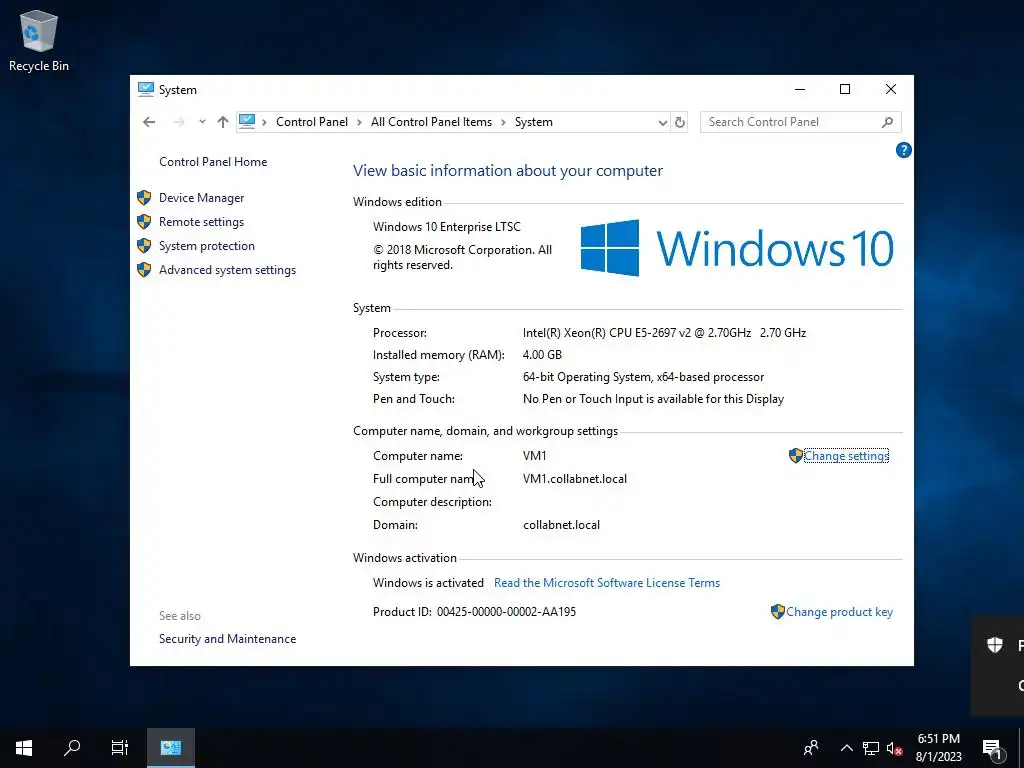Open Remote settings link
This screenshot has width=1024, height=768.
point(201,222)
